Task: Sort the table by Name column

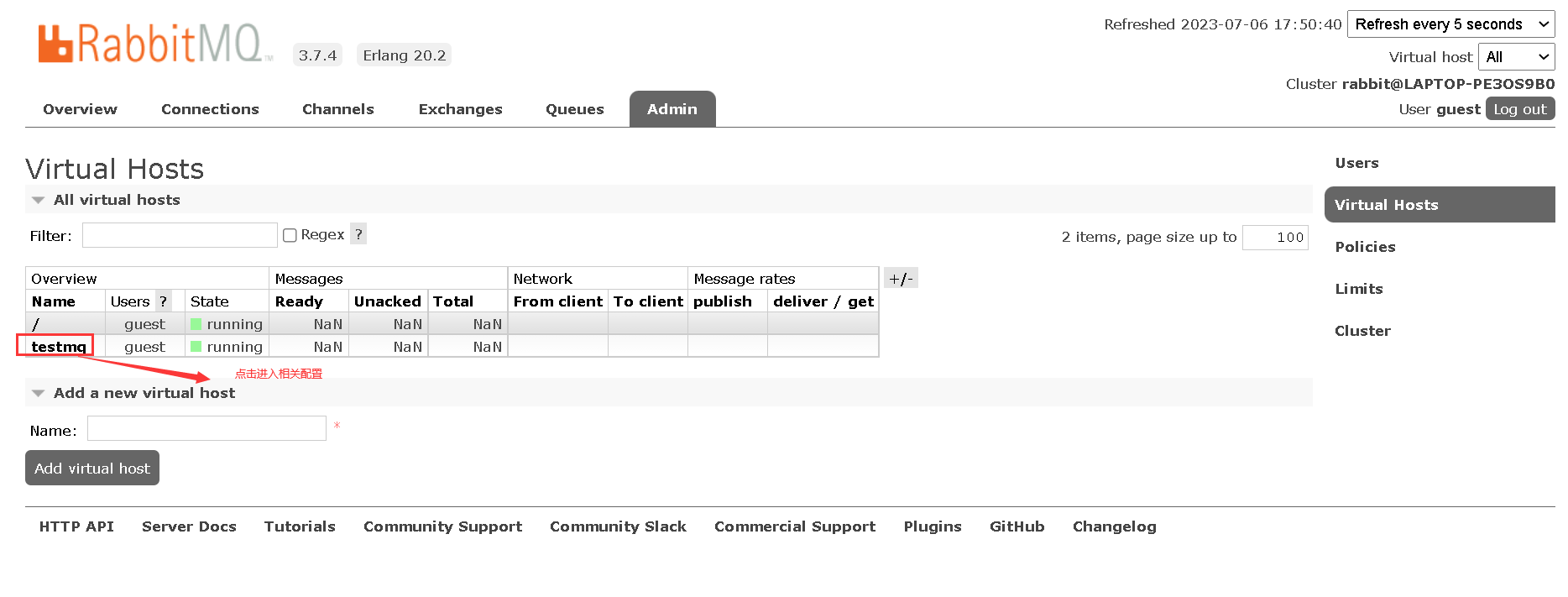Action: tap(54, 301)
